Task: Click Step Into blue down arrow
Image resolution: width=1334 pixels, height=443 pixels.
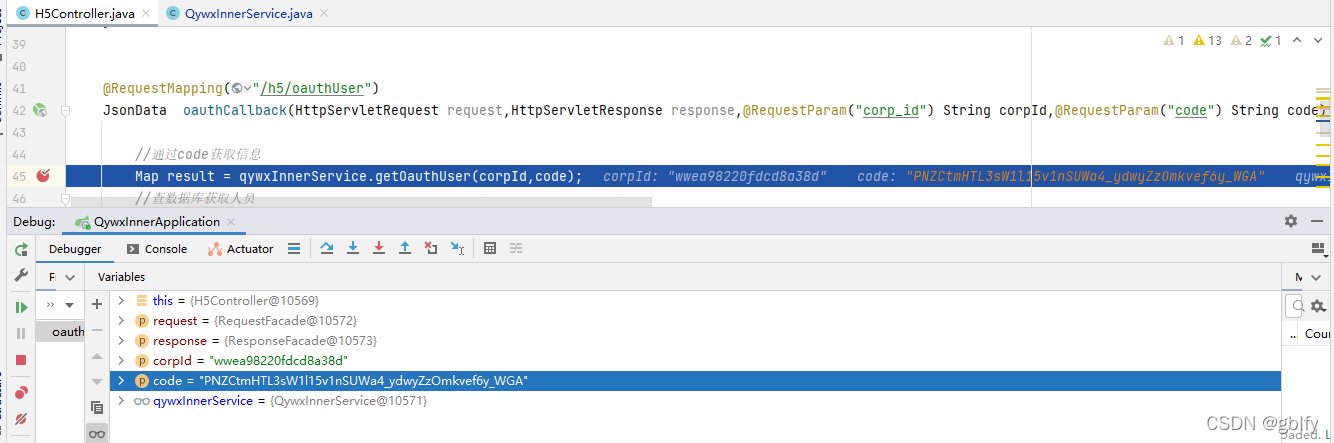Action: [x=353, y=249]
